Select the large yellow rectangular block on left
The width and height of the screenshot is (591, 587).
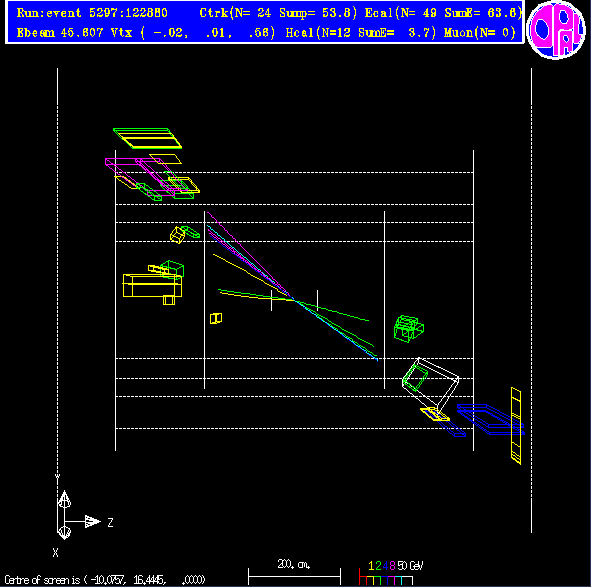tap(152, 286)
